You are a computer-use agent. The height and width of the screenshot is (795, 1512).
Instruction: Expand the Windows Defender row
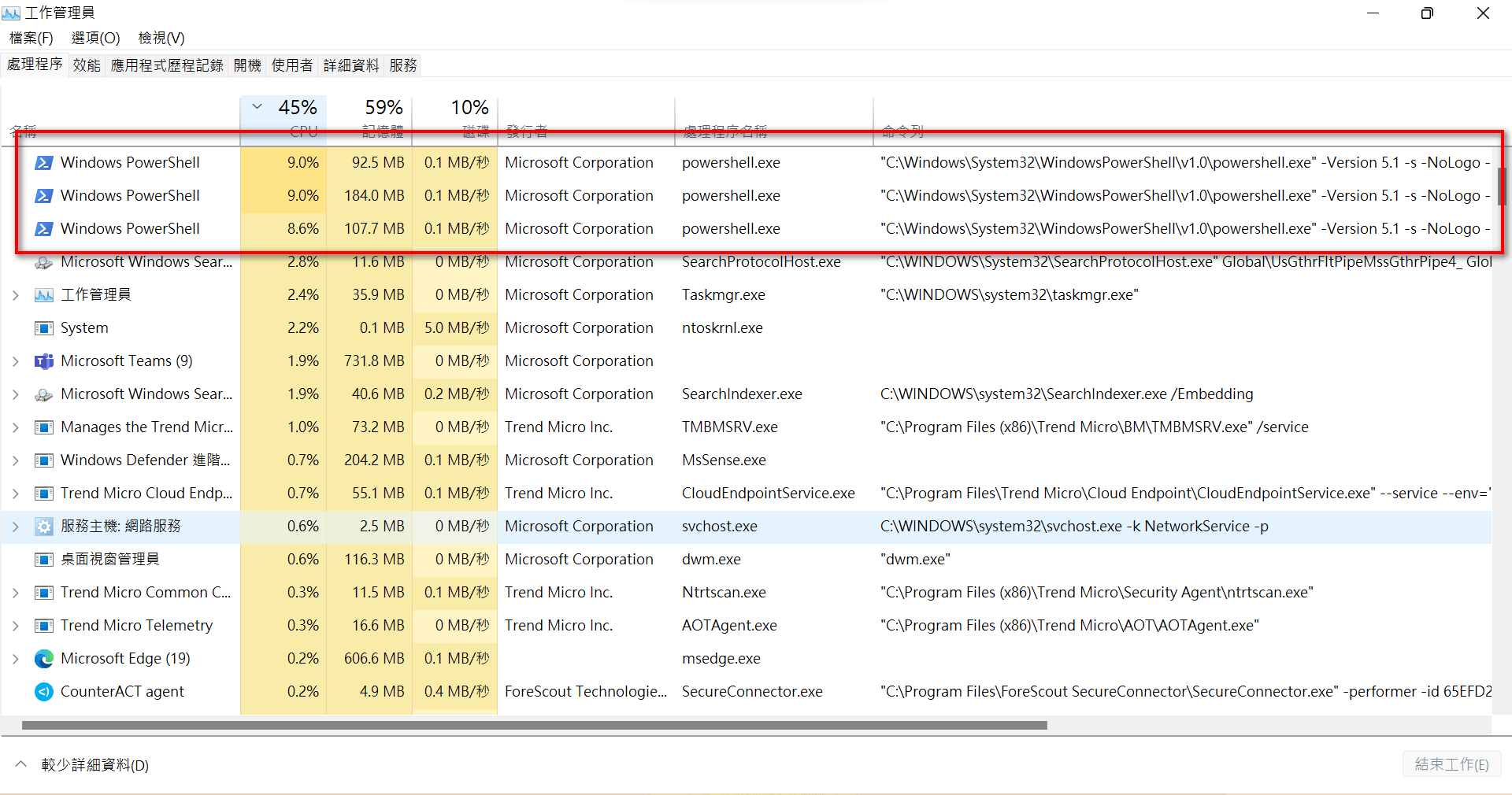point(16,460)
